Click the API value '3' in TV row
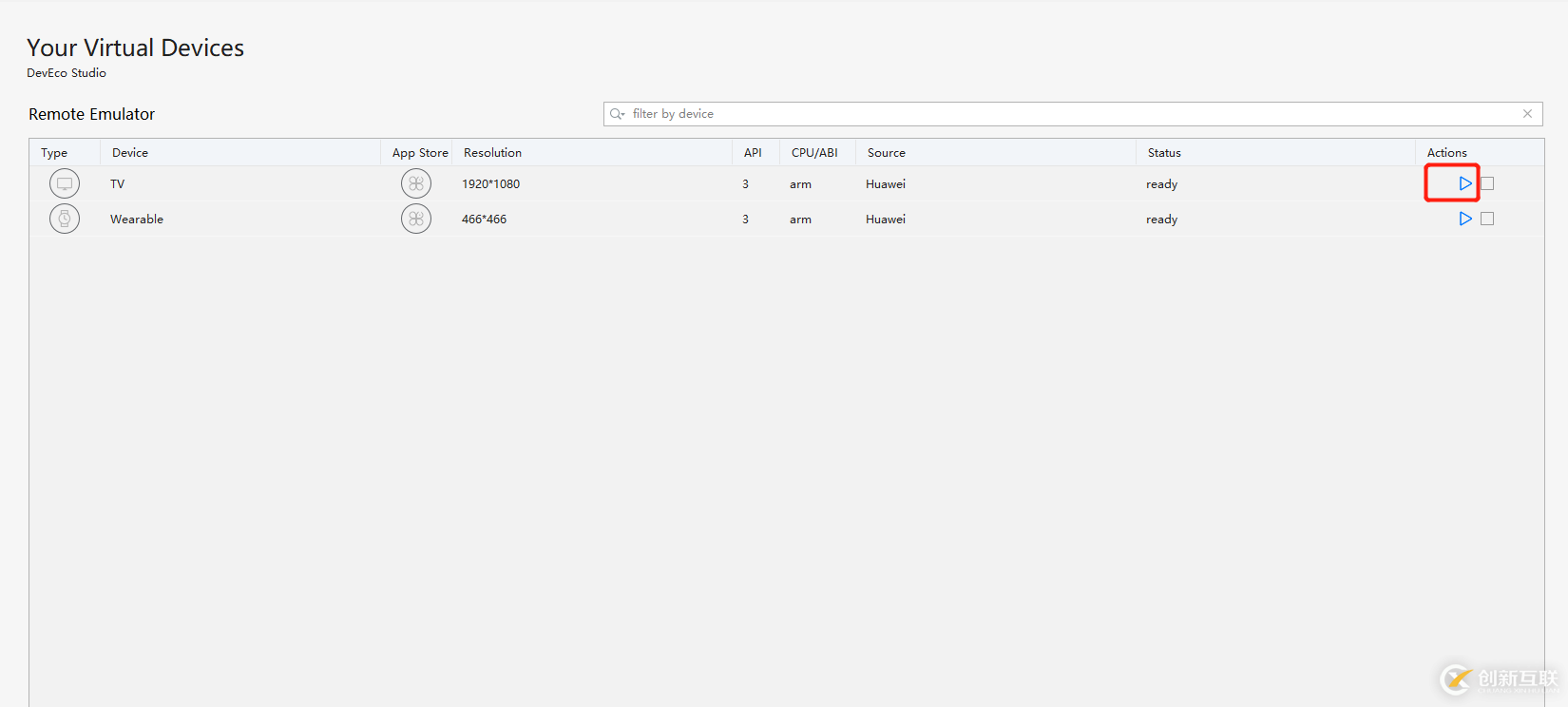This screenshot has width=1568, height=707. tap(746, 184)
